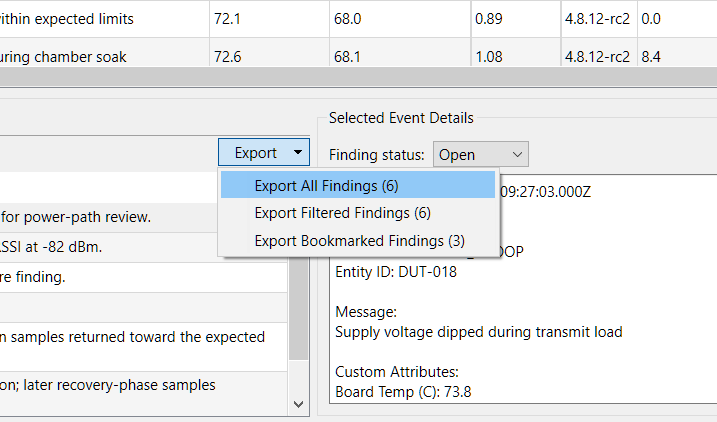Click the 'Board Temp (C): 73.8' line
The image size is (717, 422).
[403, 392]
